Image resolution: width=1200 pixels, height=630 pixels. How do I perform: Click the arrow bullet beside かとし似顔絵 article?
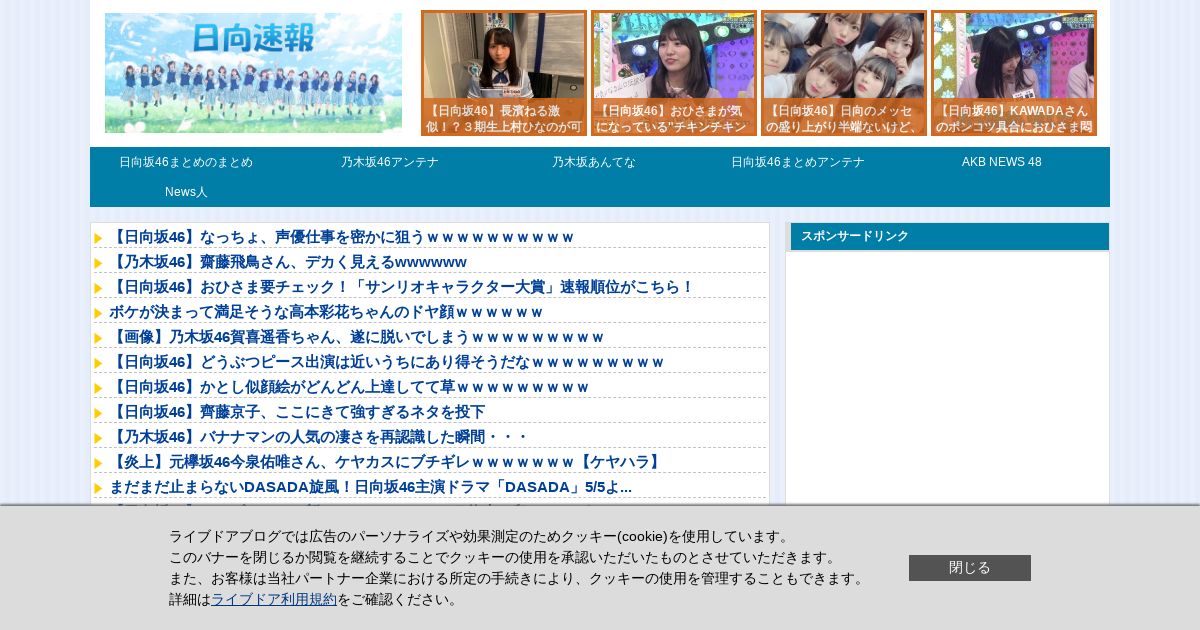click(99, 388)
